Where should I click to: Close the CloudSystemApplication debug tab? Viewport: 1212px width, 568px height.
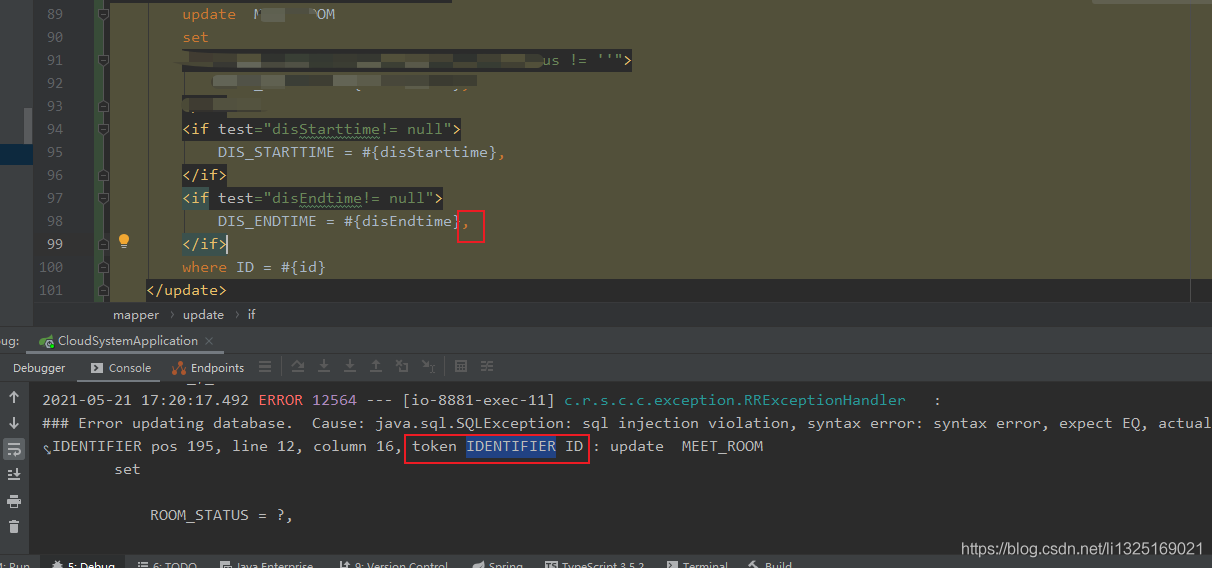point(209,341)
